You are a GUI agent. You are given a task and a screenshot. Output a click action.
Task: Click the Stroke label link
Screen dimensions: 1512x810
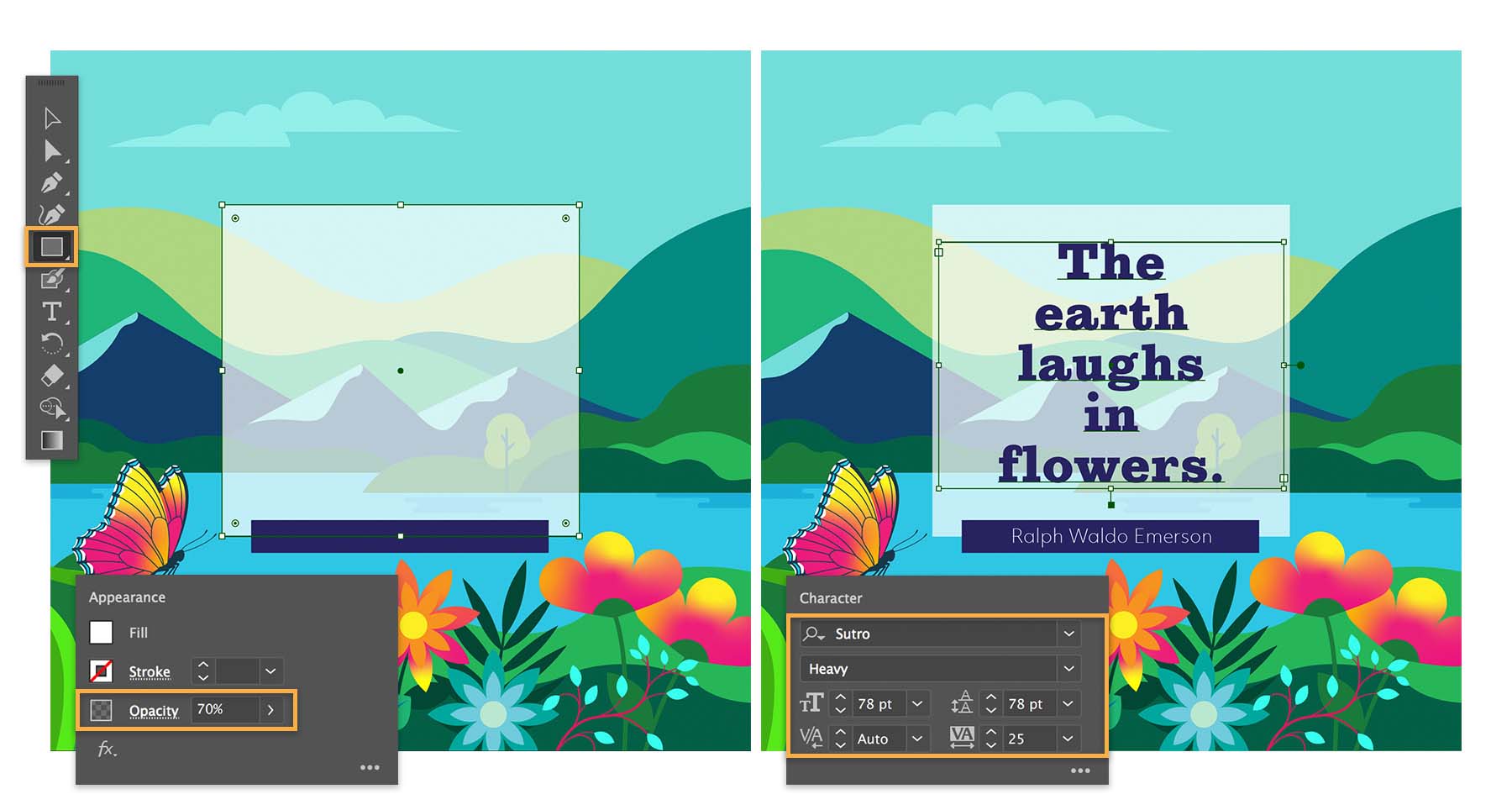150,672
